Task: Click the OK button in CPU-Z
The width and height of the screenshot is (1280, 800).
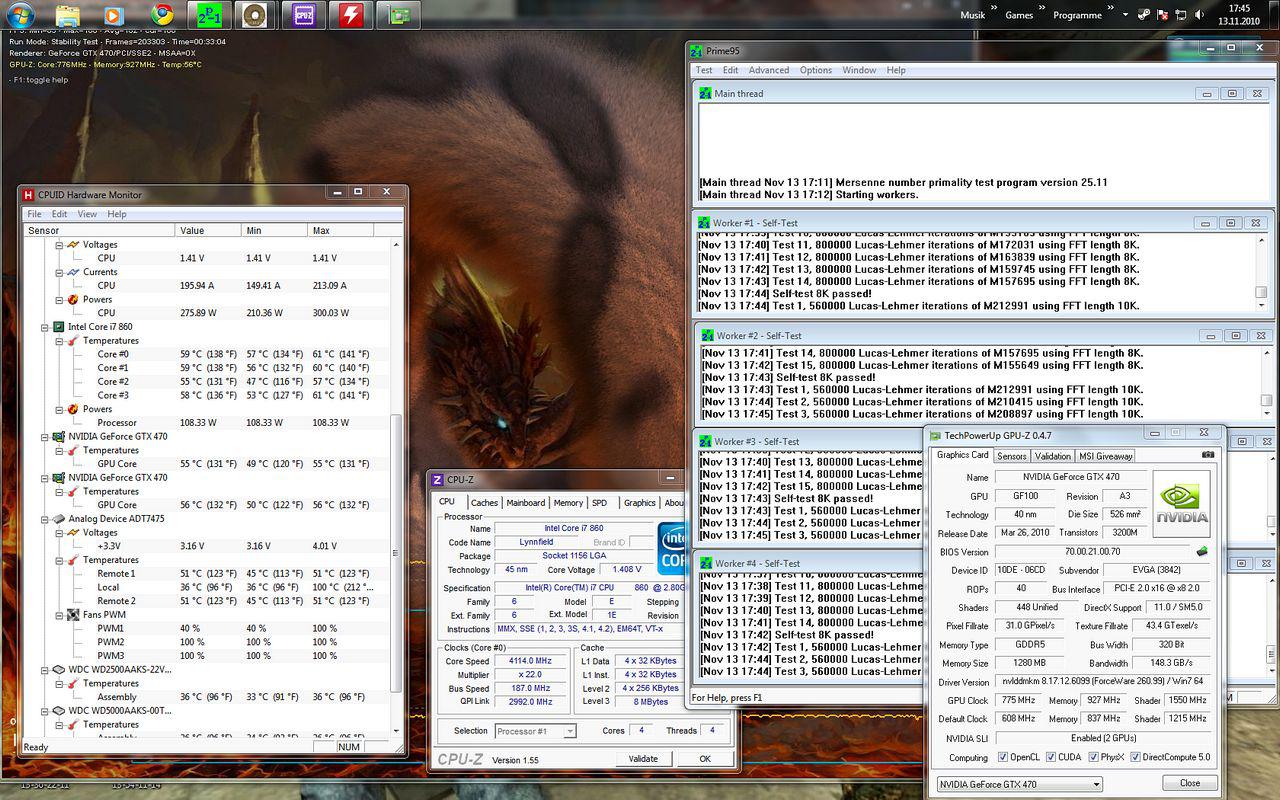Action: 705,758
